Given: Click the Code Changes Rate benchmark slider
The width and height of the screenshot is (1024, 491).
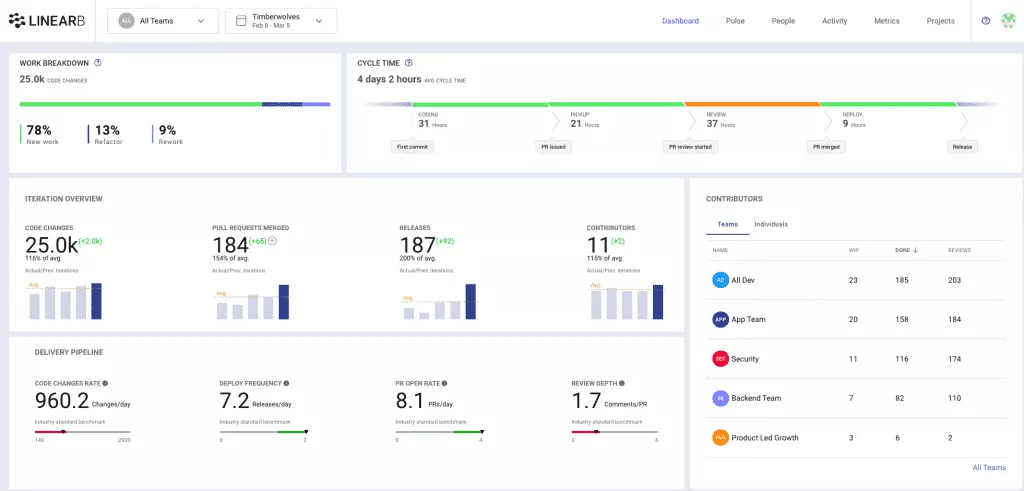Looking at the screenshot, I should pyautogui.click(x=82, y=432).
